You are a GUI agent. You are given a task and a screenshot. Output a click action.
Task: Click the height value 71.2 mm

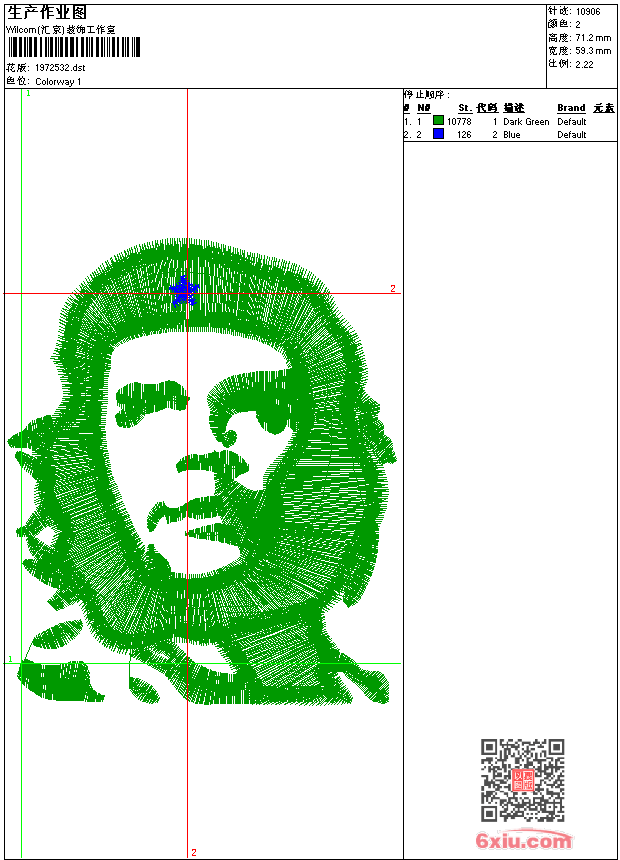(593, 38)
